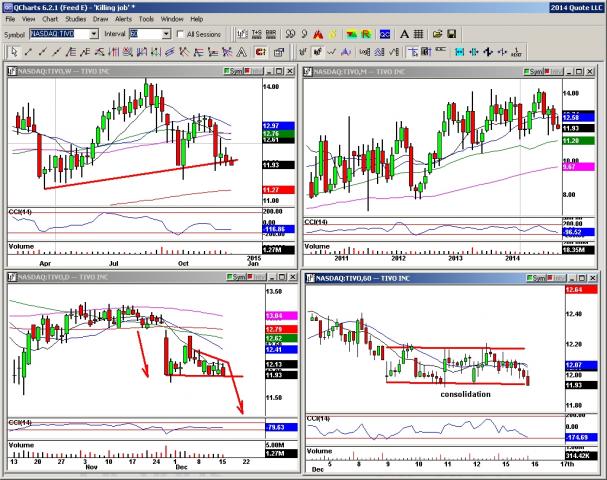
Task: Toggle red icon button on 60-minute chart header
Action: 556,278
